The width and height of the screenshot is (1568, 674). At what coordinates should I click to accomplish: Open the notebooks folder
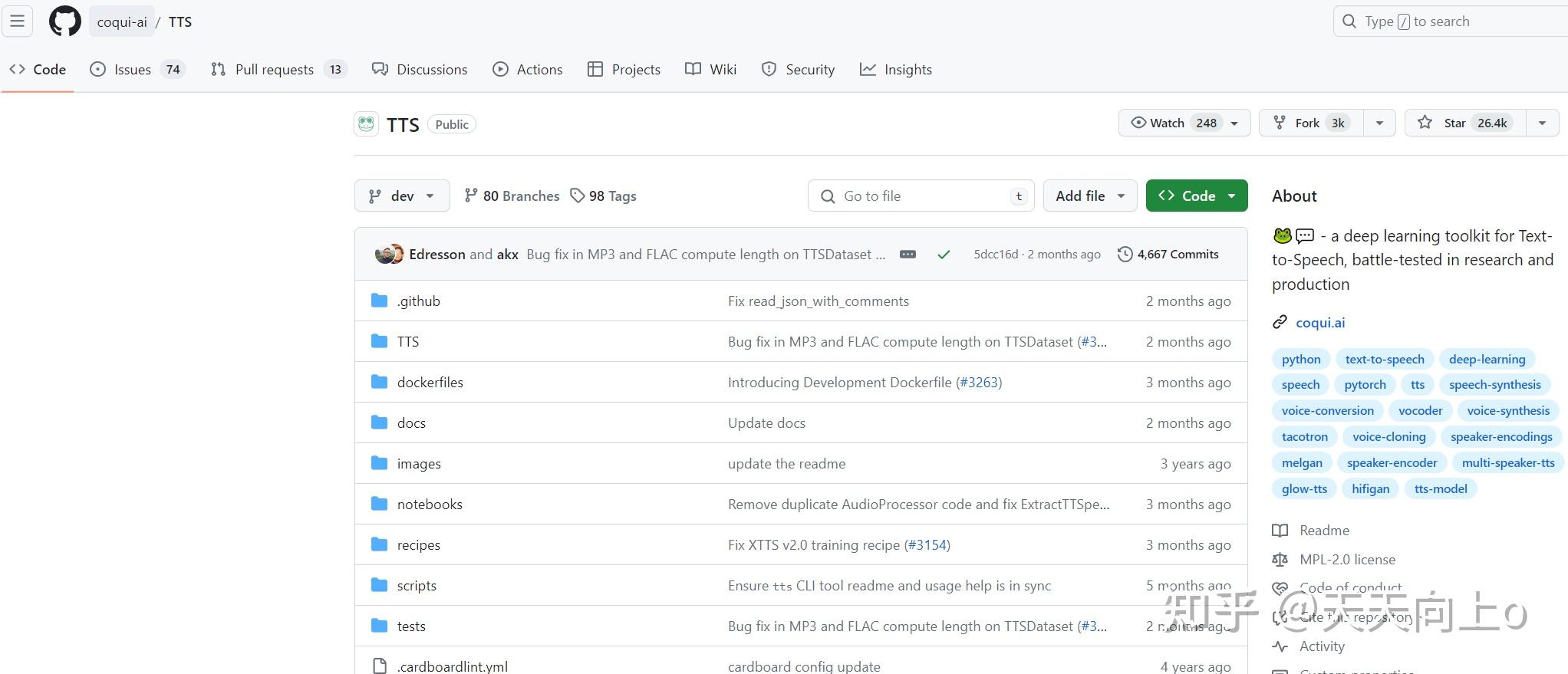coord(430,505)
